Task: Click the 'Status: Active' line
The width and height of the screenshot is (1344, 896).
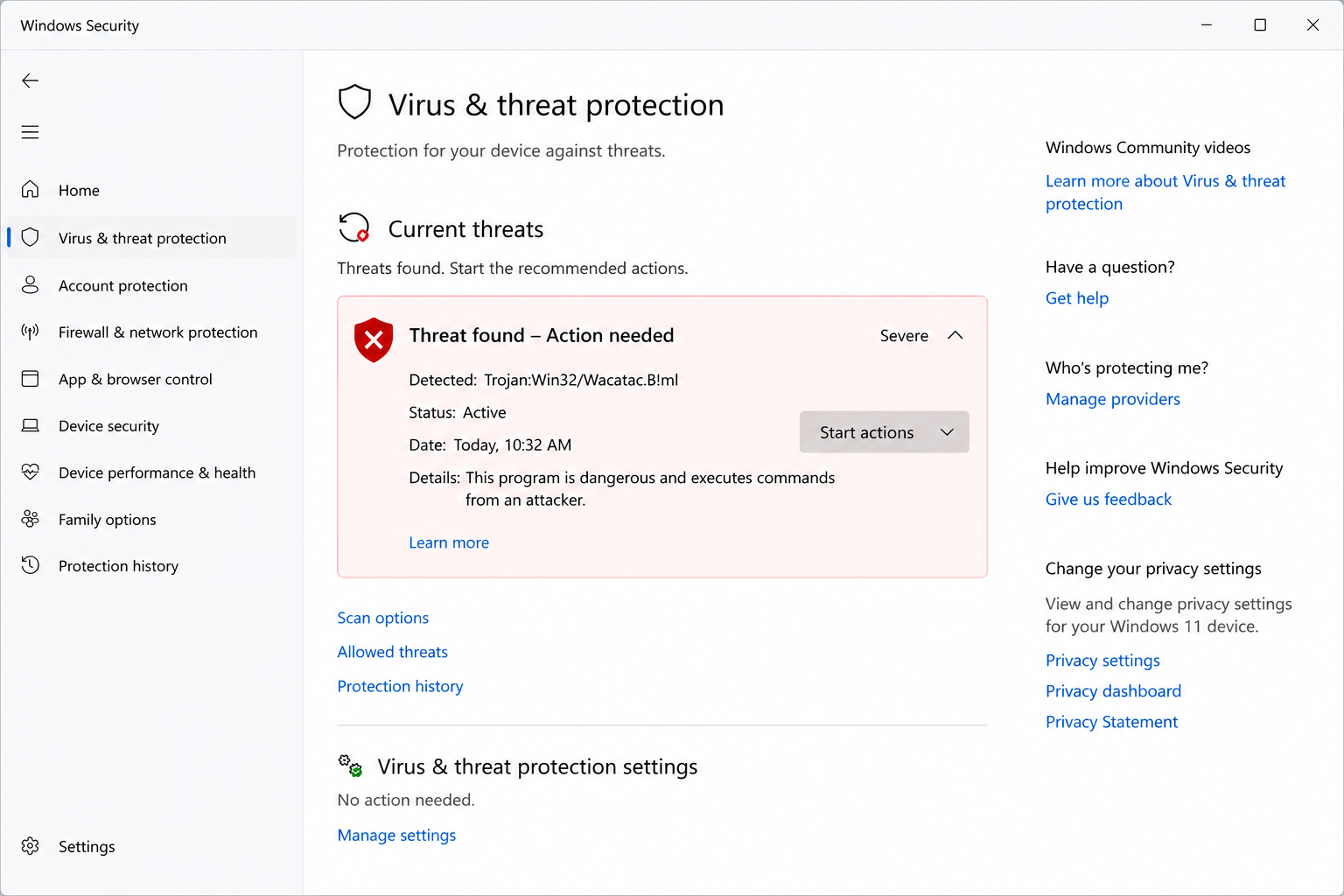Action: pyautogui.click(x=458, y=412)
